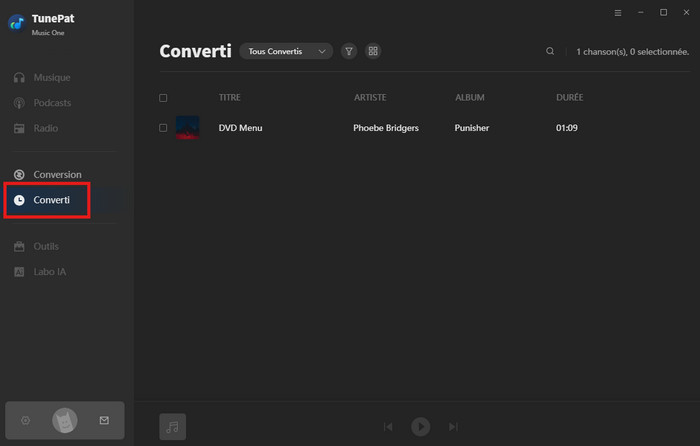Click the Podcasts microphone icon

coord(19,103)
